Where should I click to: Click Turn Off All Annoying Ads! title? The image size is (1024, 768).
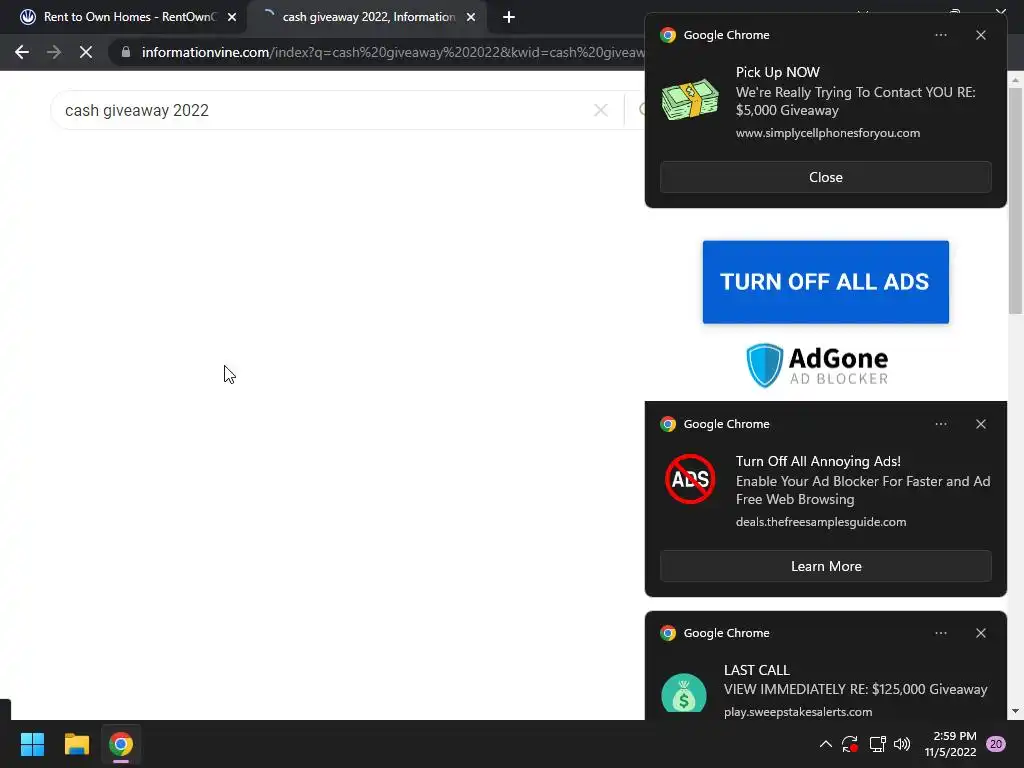[818, 462]
